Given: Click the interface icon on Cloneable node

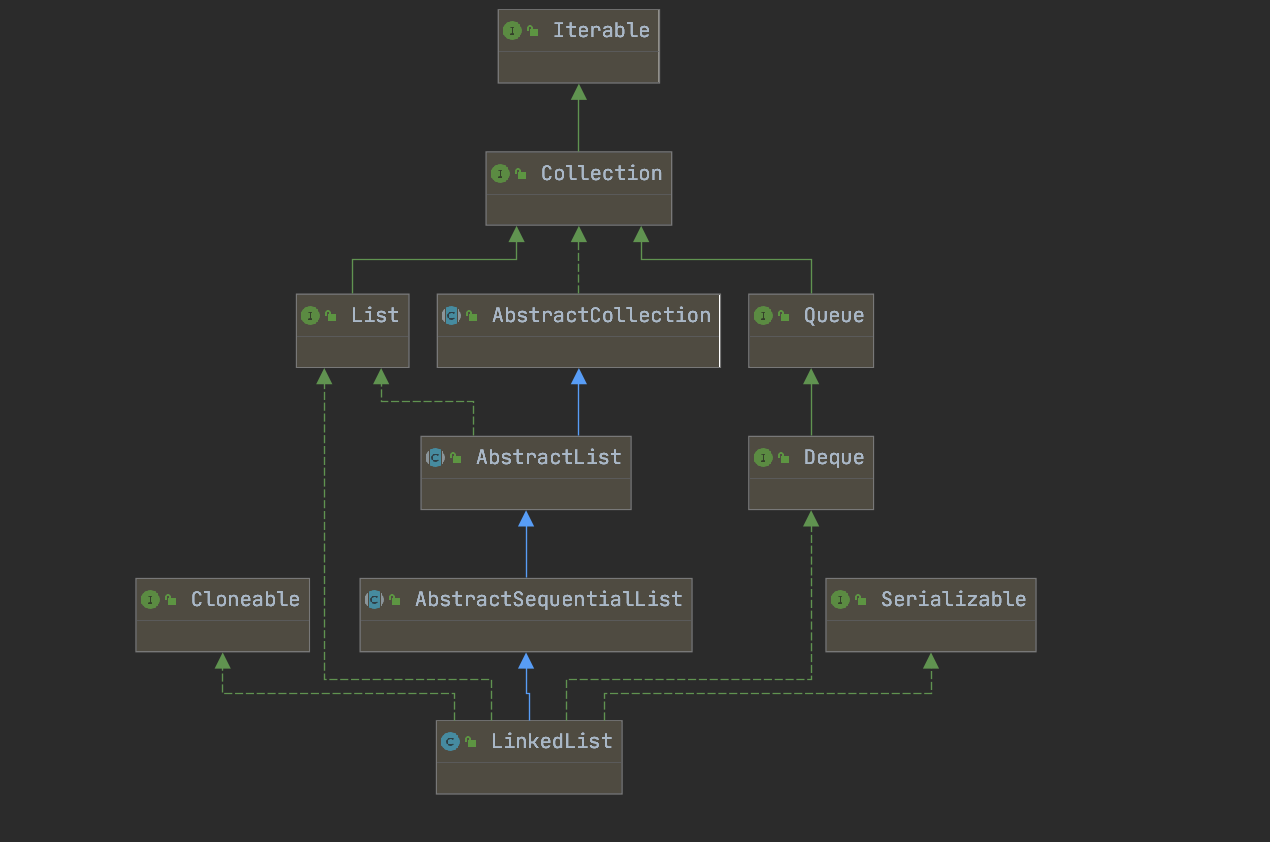Looking at the screenshot, I should click(151, 599).
